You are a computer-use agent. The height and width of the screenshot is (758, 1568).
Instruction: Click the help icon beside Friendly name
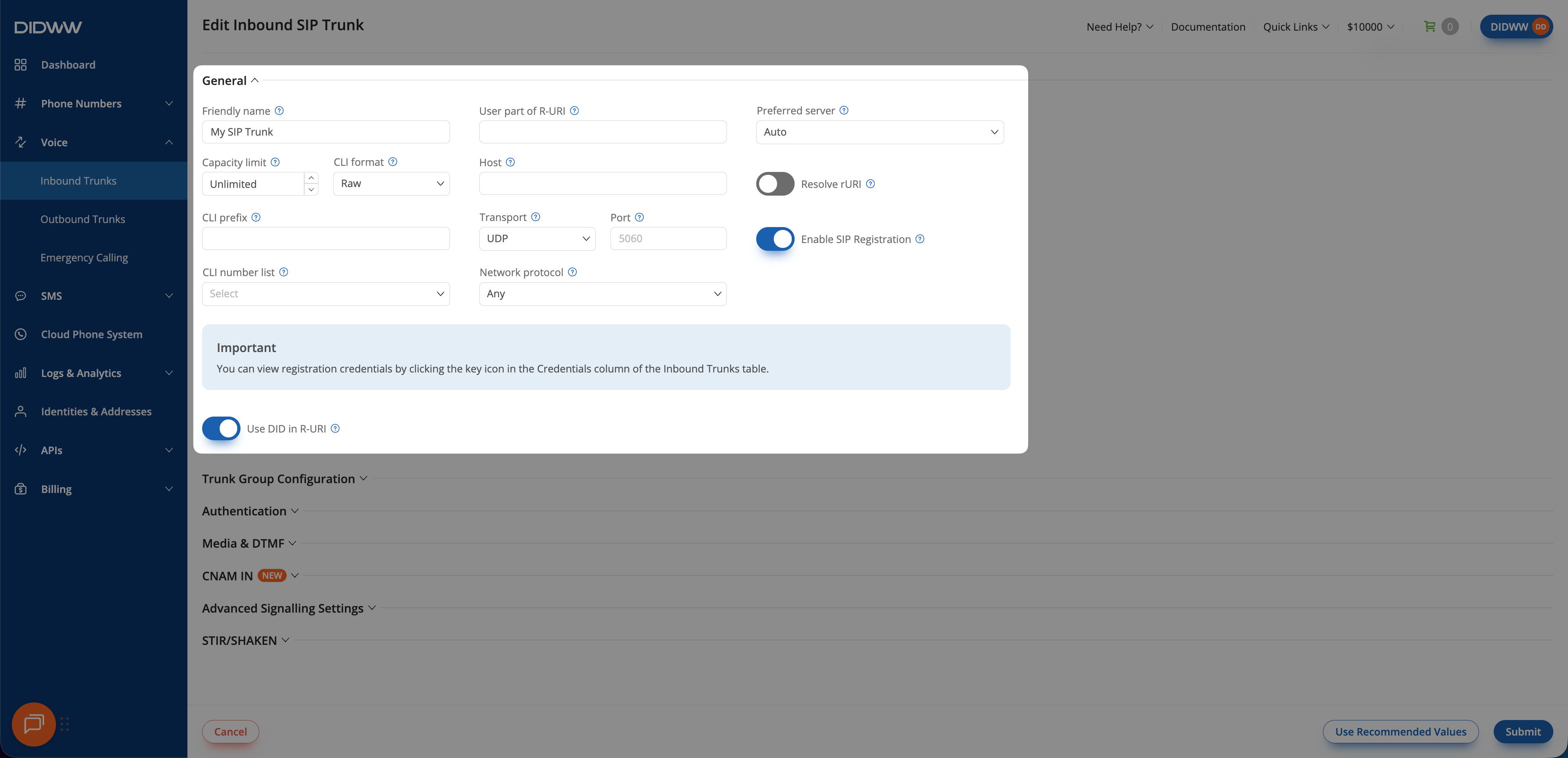279,111
